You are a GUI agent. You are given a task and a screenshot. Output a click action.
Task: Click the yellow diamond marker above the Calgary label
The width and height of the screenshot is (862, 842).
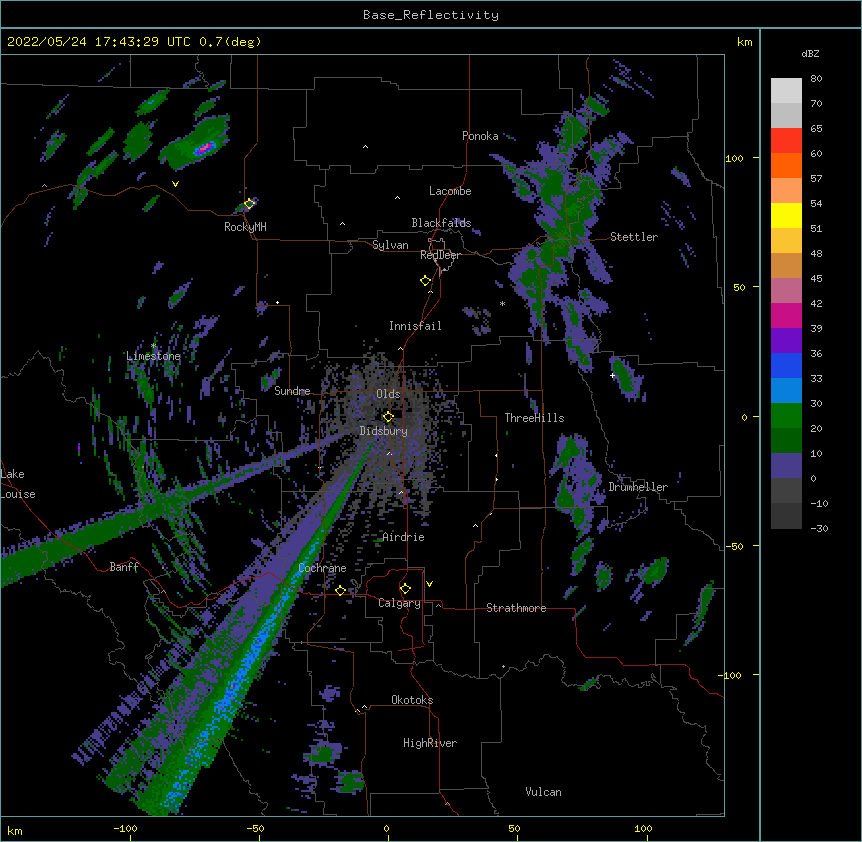point(405,589)
